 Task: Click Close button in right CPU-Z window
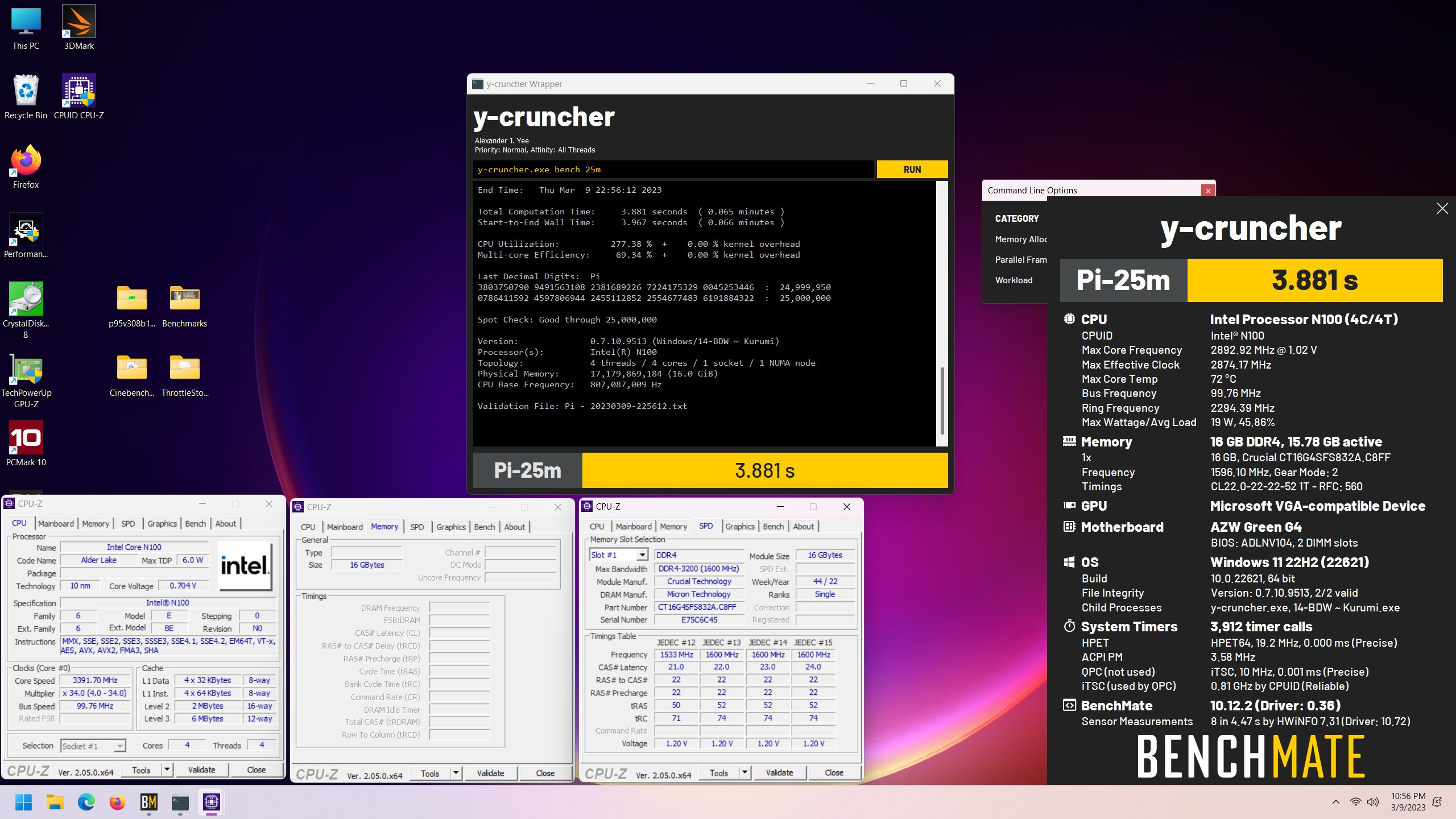[x=834, y=772]
